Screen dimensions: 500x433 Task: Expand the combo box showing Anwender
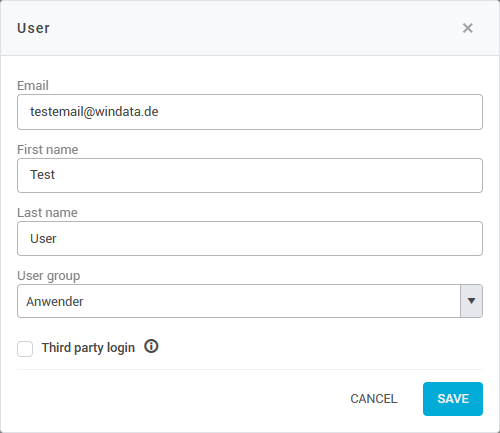coord(250,301)
